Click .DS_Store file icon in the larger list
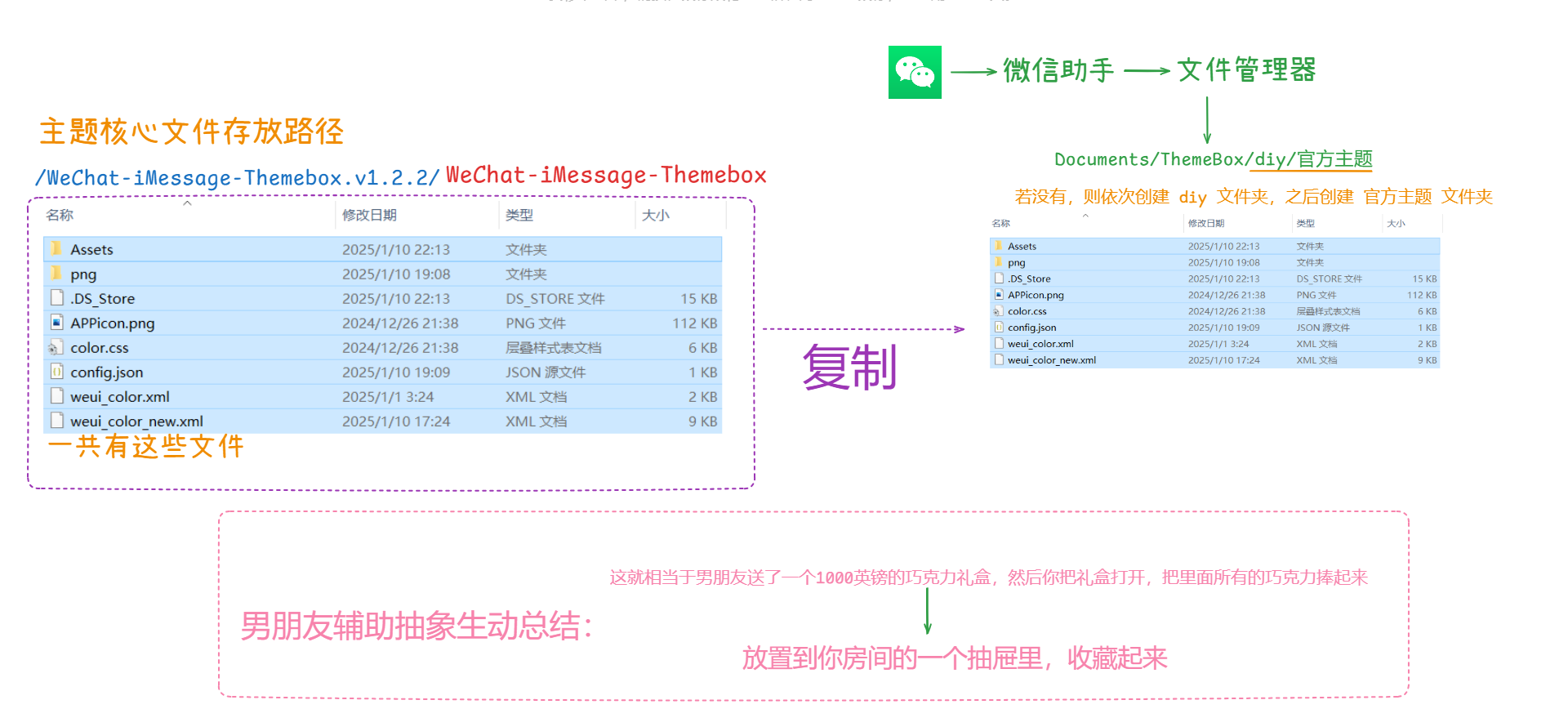 tap(56, 298)
